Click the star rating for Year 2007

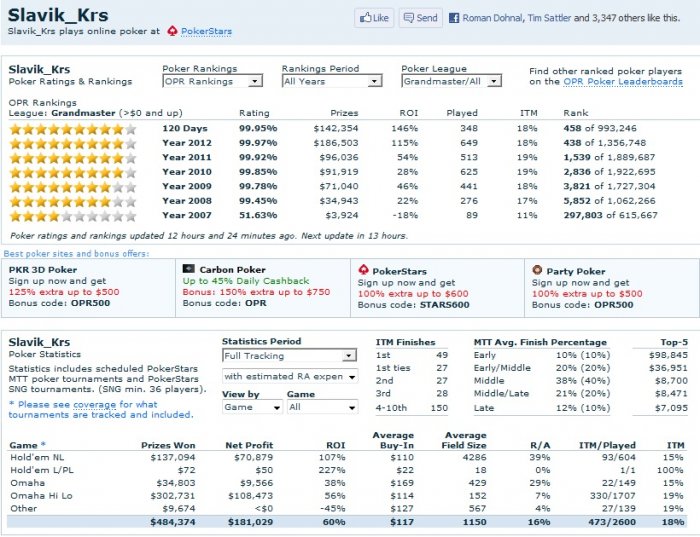click(x=73, y=216)
